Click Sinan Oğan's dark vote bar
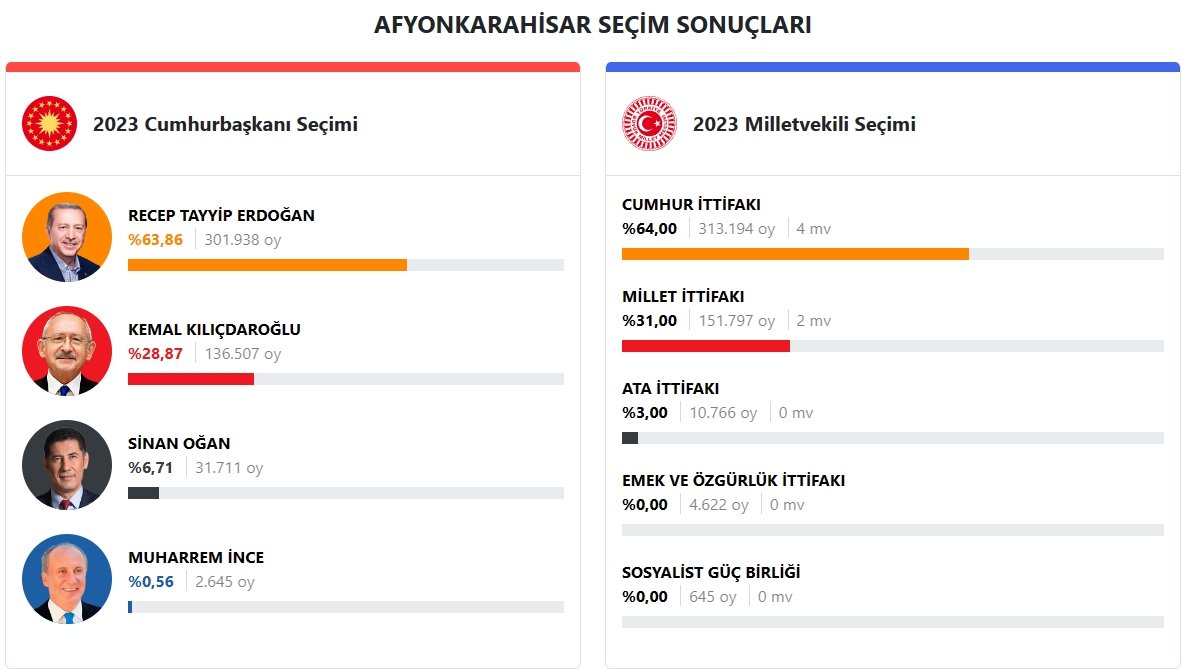Image resolution: width=1182 pixels, height=669 pixels. [143, 493]
